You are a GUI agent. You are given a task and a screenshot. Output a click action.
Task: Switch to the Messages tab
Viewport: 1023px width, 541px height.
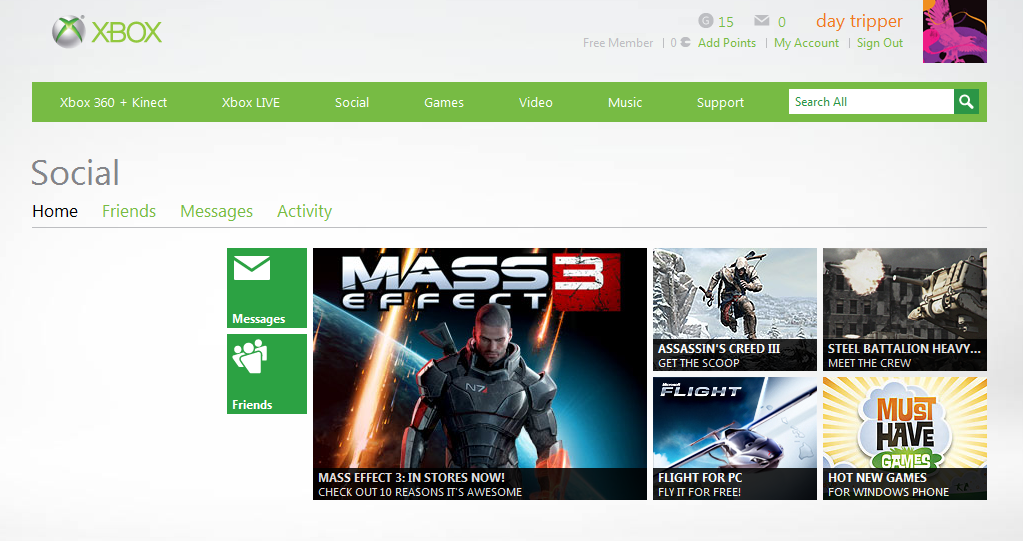[217, 211]
